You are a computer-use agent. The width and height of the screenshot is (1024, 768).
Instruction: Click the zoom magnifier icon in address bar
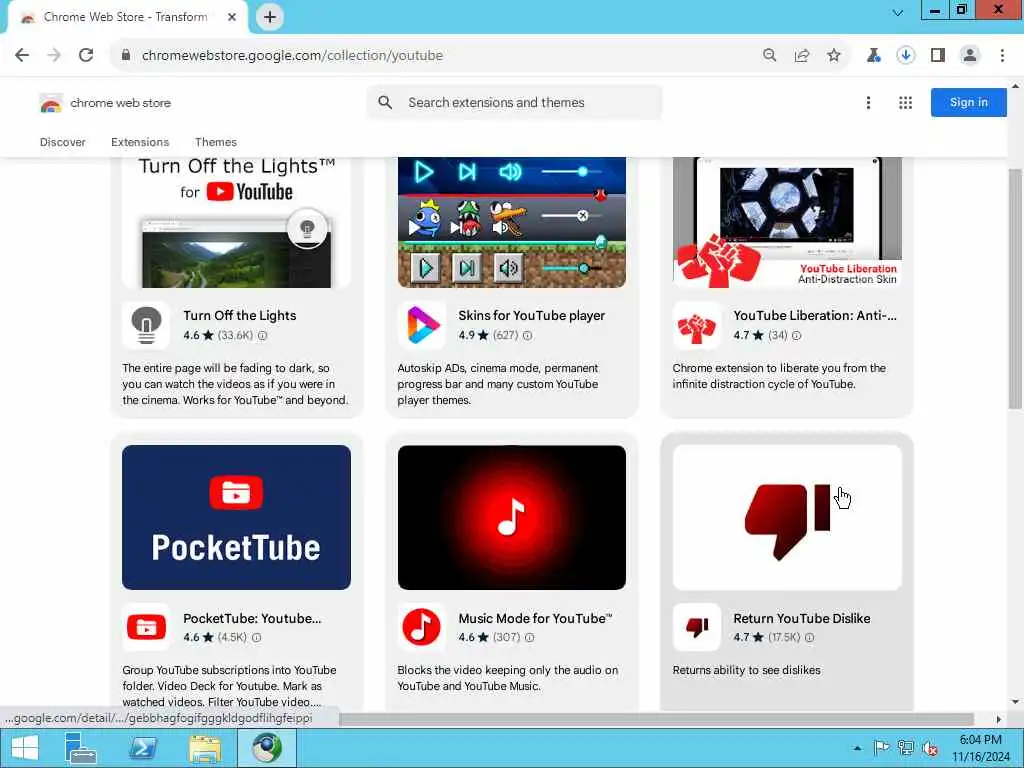[x=770, y=56]
